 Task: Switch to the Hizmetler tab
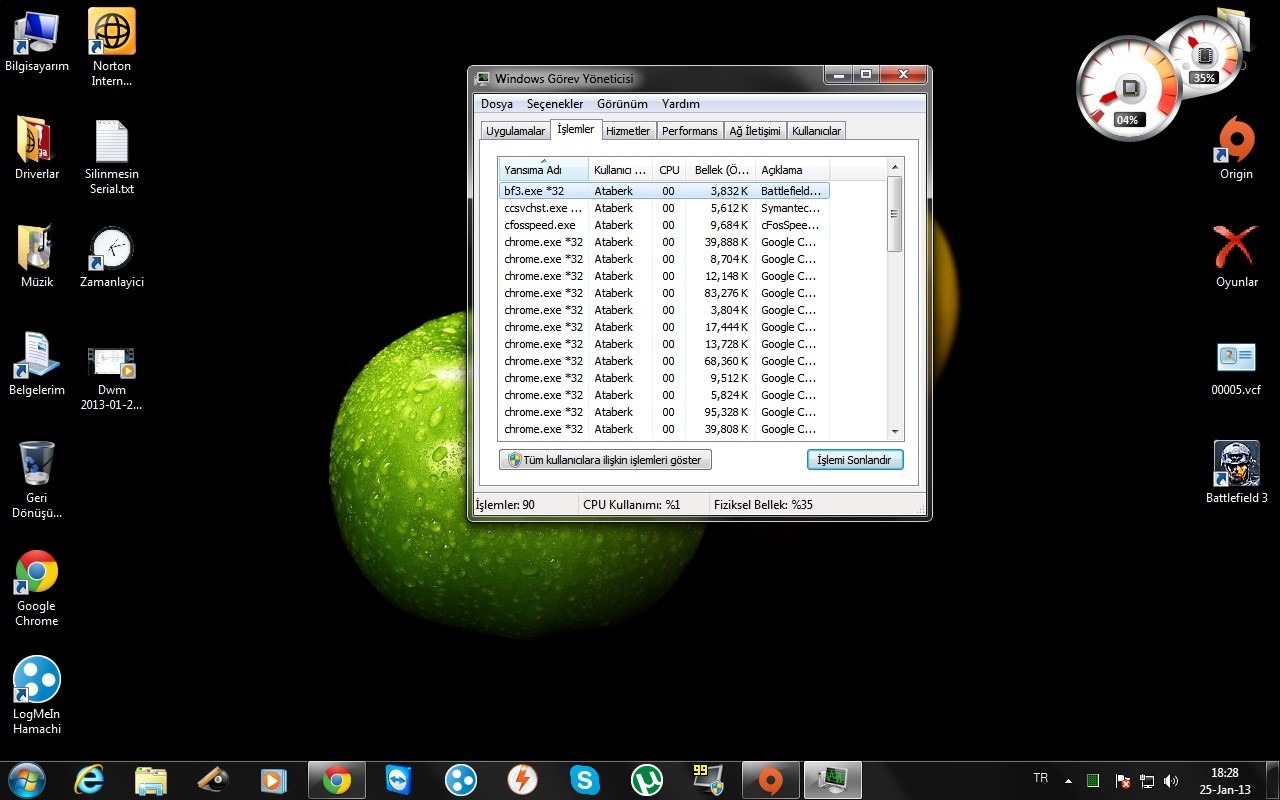[x=628, y=131]
